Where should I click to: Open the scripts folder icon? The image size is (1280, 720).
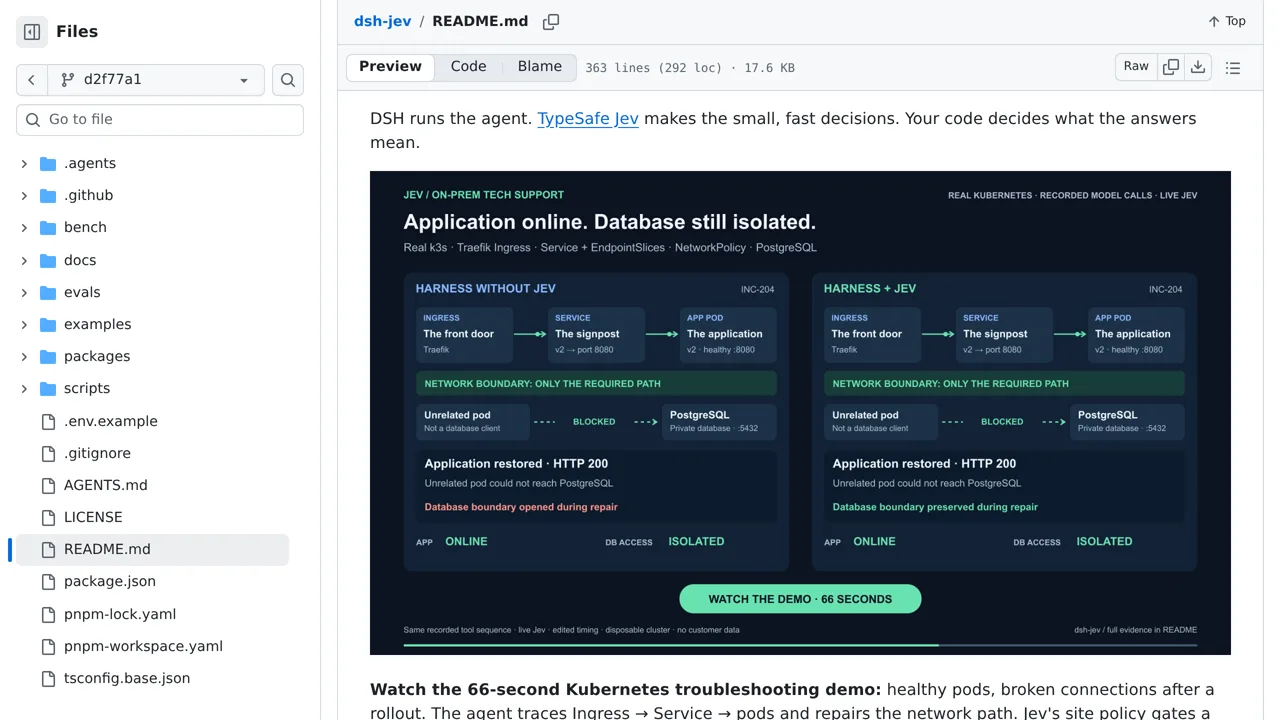coord(48,388)
